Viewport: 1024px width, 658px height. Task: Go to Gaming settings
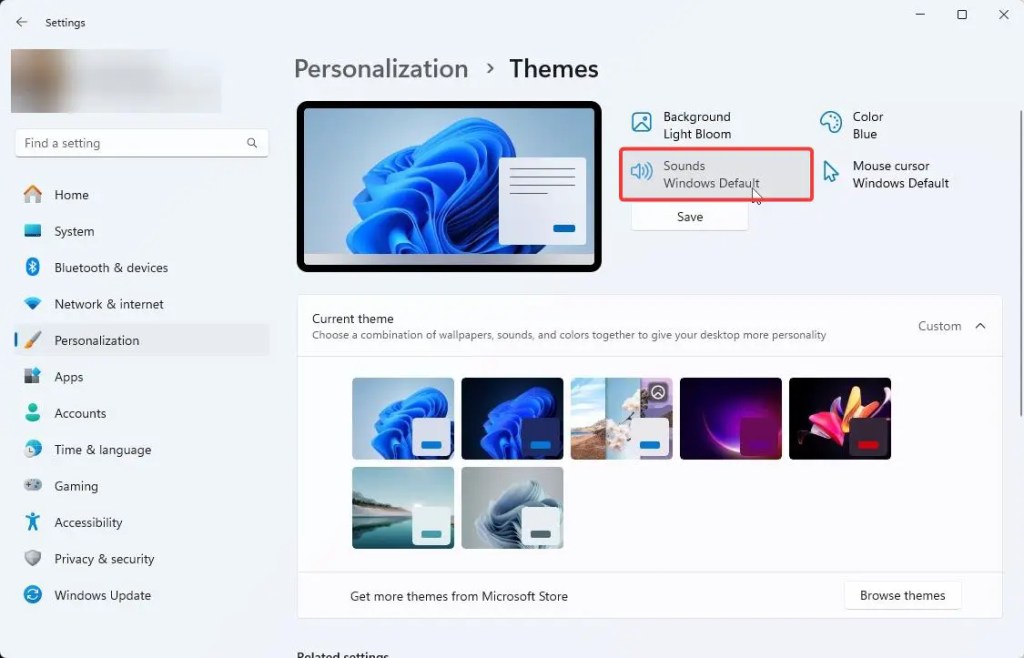click(142, 486)
